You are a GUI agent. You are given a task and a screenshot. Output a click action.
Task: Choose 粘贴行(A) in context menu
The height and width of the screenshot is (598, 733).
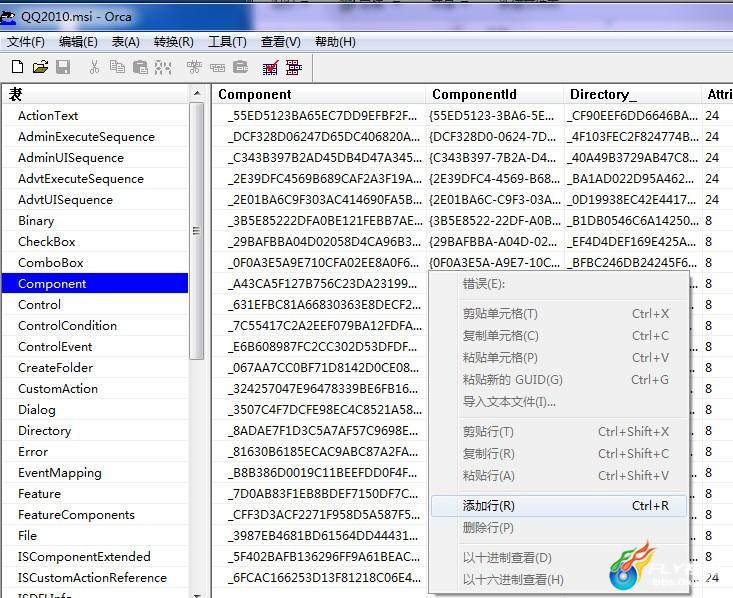coord(559,475)
